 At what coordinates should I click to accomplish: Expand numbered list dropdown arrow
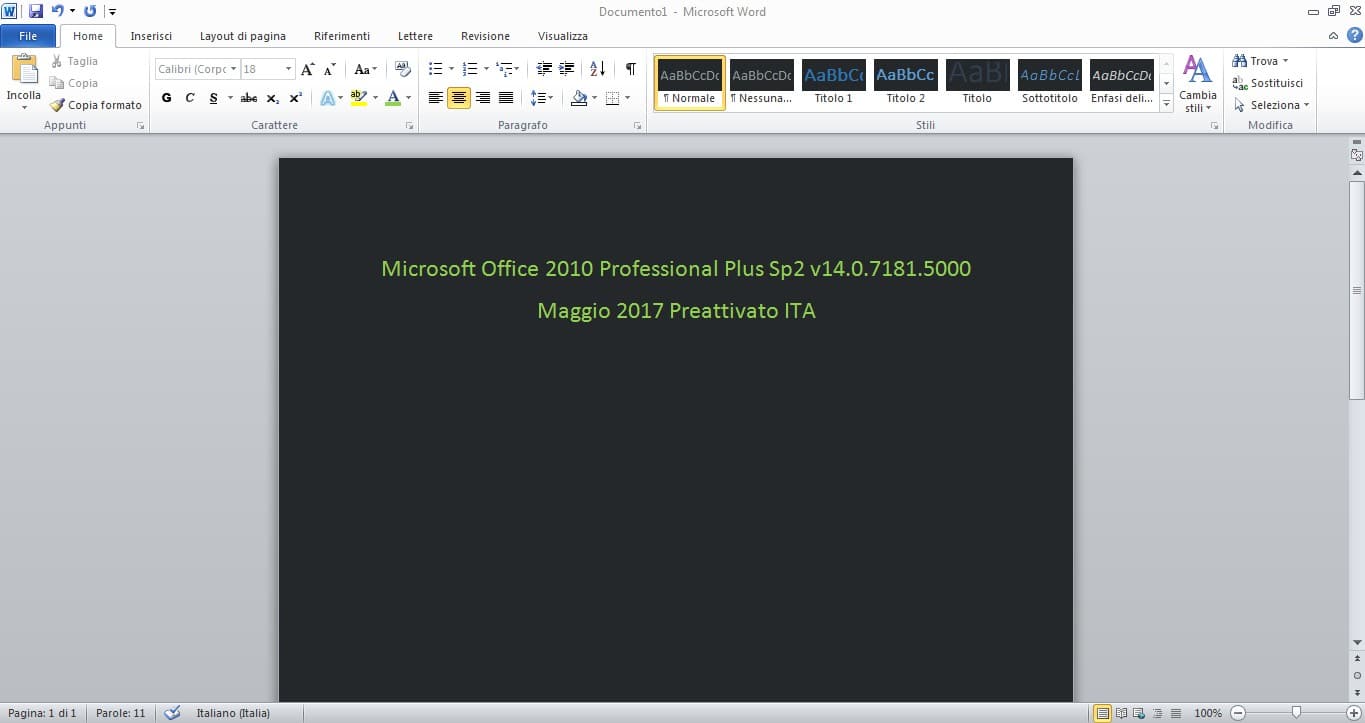[x=486, y=69]
